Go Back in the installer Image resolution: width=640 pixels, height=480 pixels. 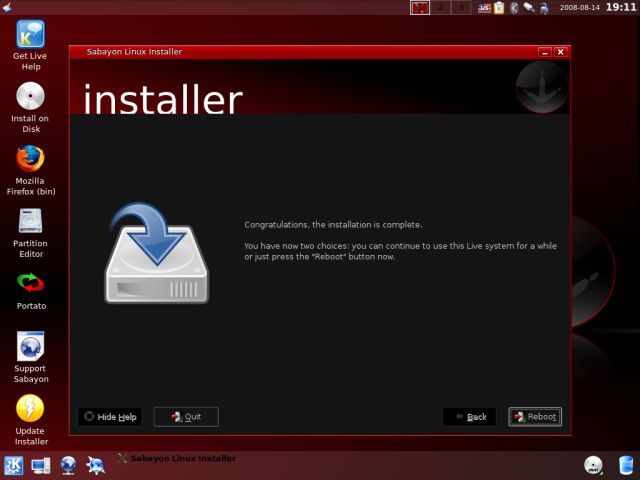(469, 417)
